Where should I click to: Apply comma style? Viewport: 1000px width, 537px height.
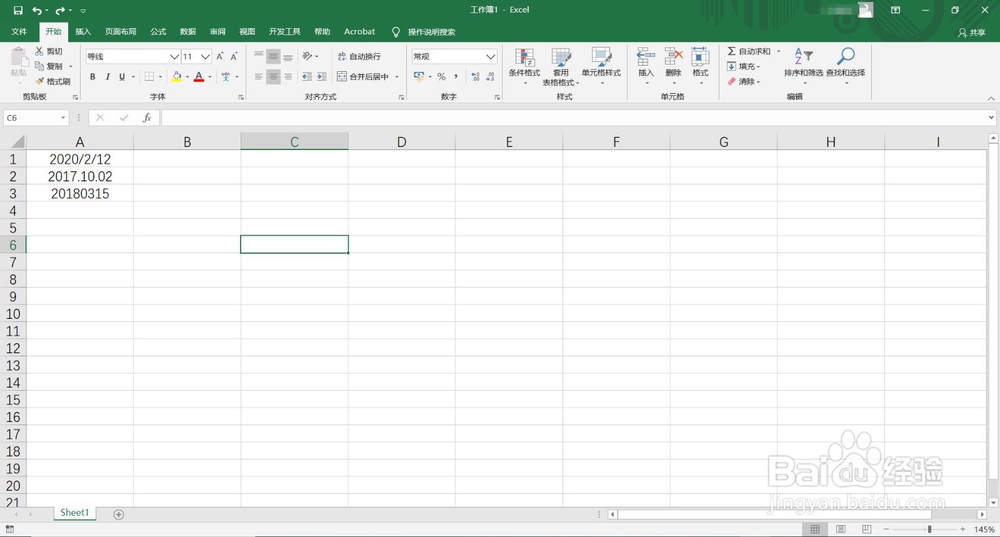456,77
